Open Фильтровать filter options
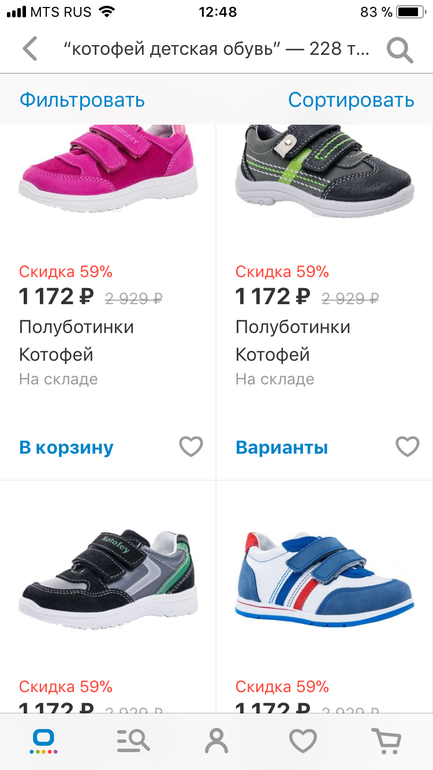433x770 pixels. [82, 100]
